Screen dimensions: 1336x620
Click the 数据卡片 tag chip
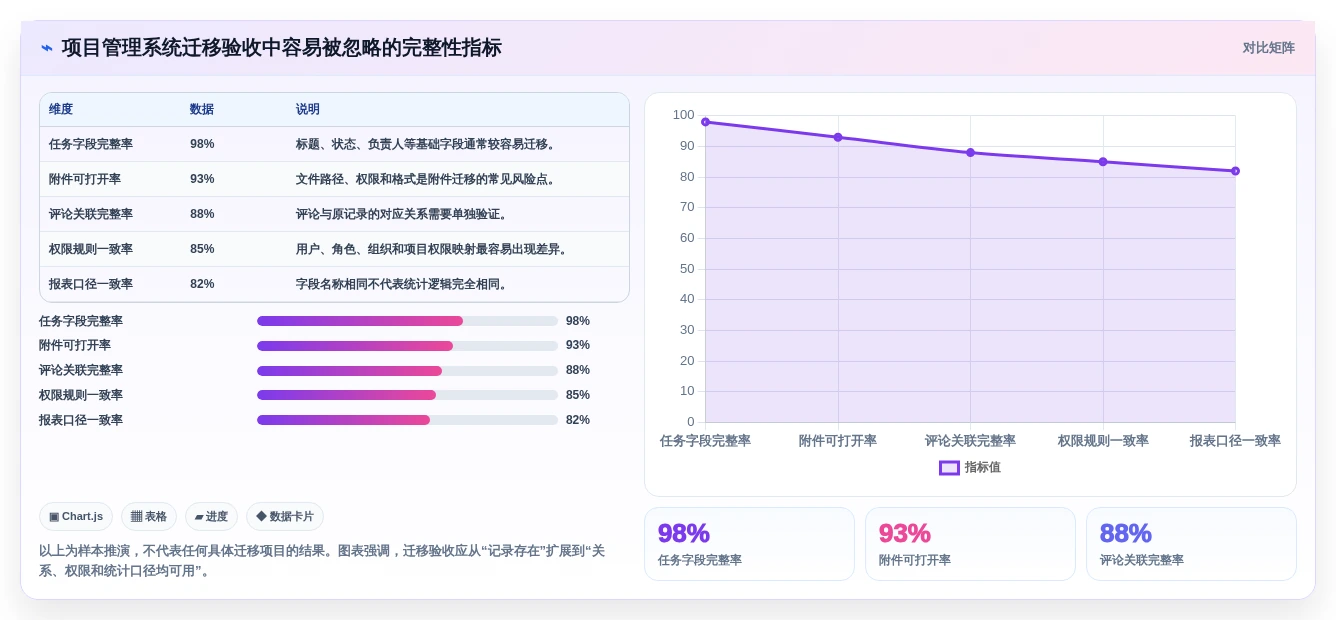coord(285,516)
